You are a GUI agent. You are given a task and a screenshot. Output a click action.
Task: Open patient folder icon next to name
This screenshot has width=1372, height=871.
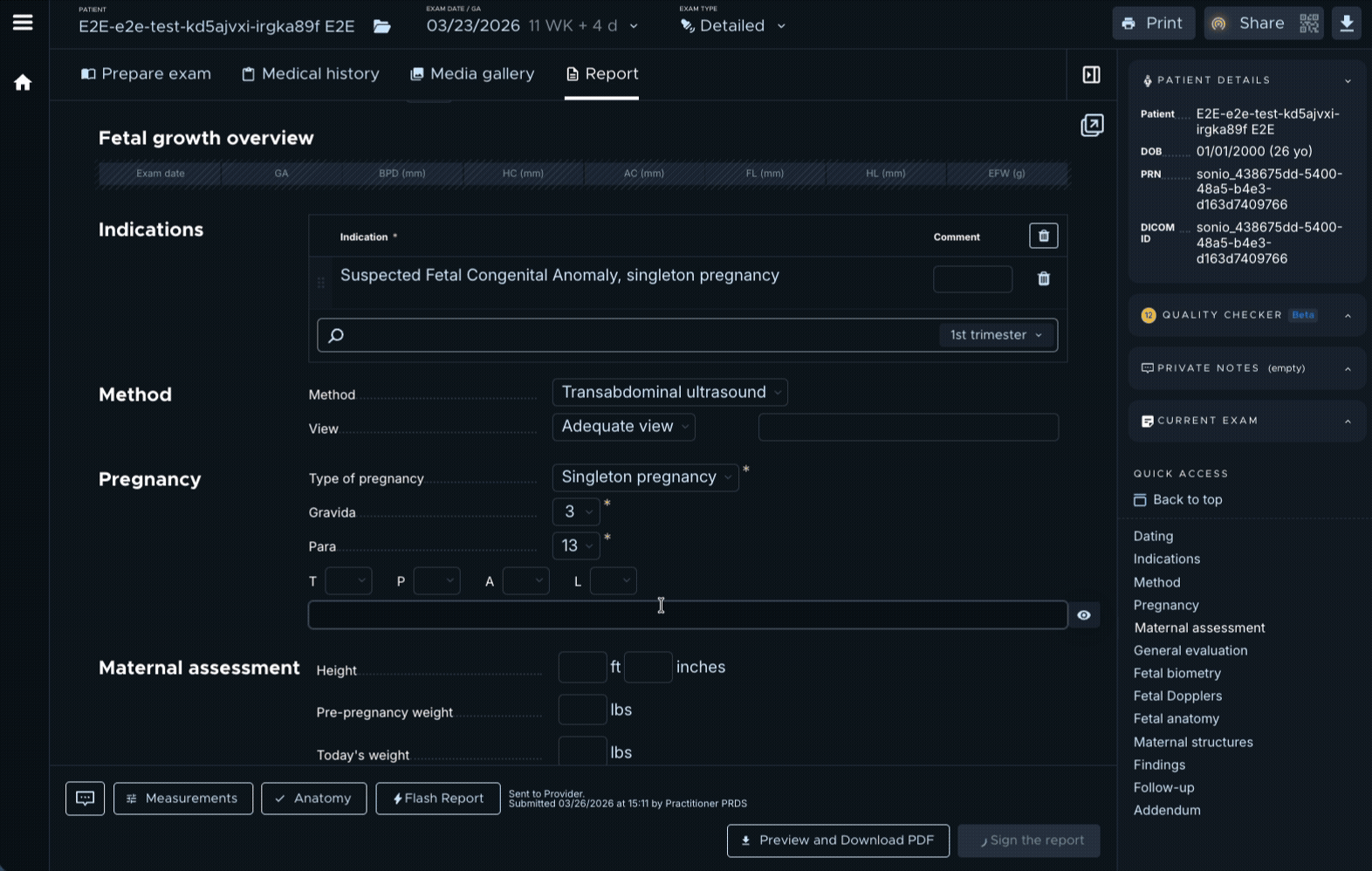click(382, 26)
